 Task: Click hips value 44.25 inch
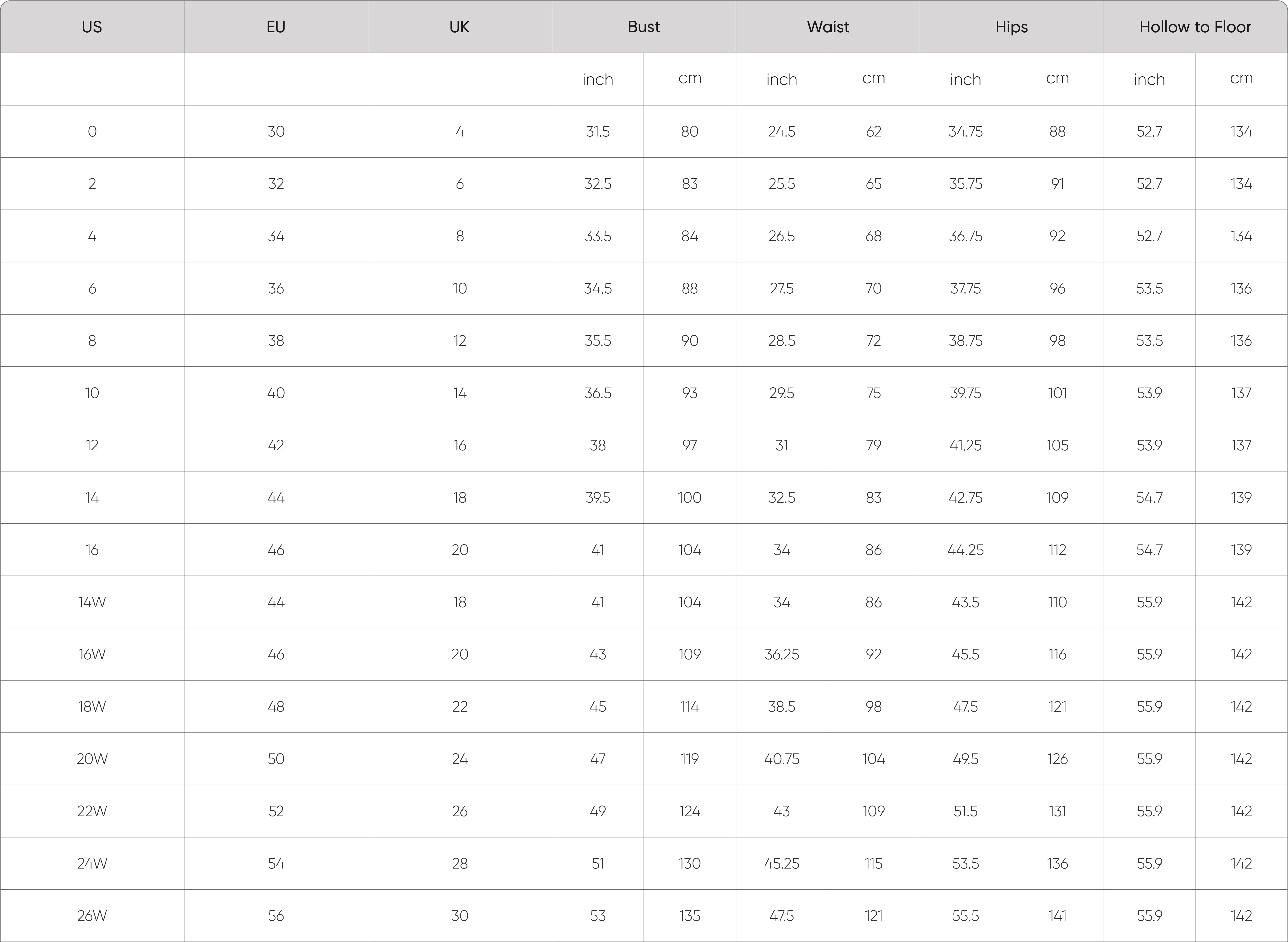pyautogui.click(x=966, y=550)
